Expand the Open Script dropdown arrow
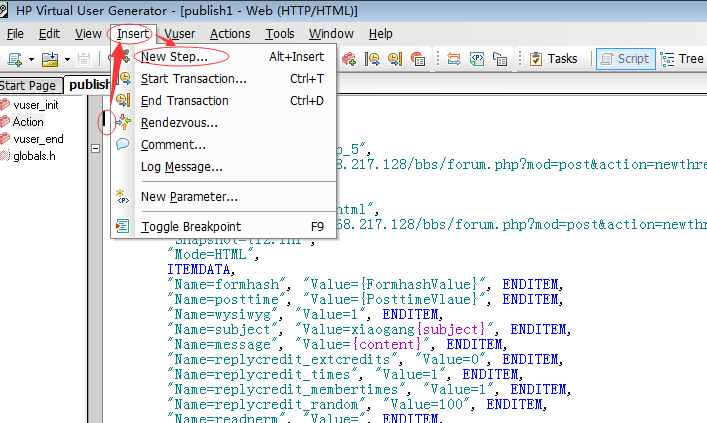This screenshot has width=707, height=423. [67, 59]
